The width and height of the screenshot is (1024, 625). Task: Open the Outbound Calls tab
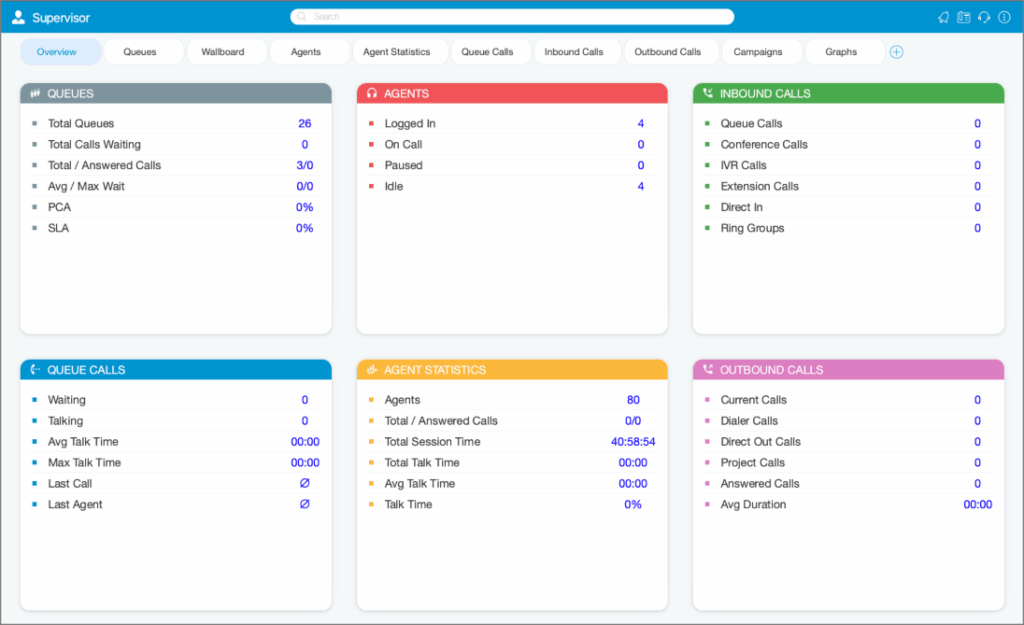[x=667, y=52]
